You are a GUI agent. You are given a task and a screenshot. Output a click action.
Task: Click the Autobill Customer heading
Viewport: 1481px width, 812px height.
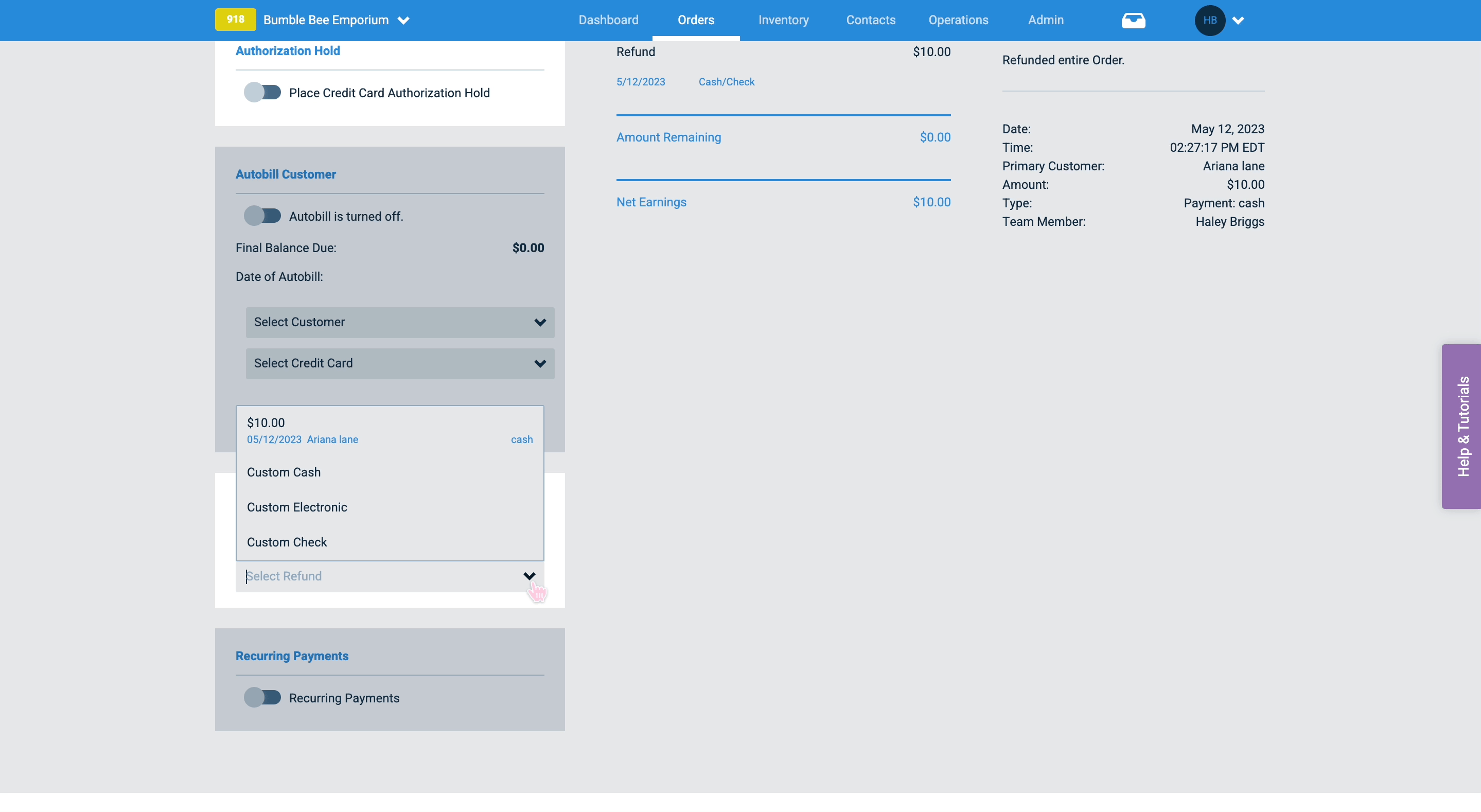[x=286, y=174]
